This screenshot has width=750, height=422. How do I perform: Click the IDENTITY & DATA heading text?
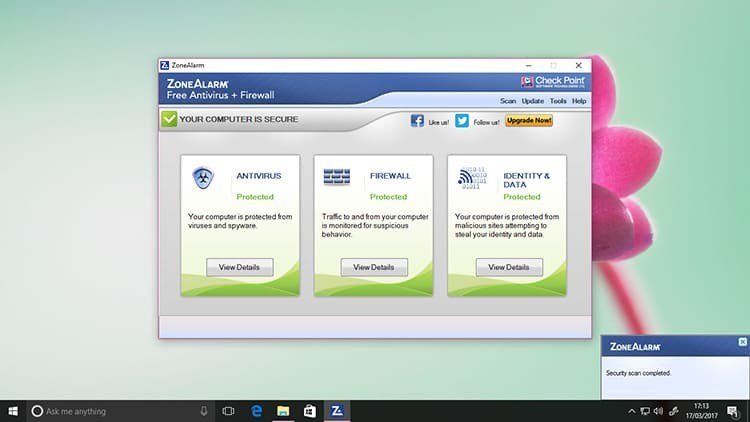527,180
